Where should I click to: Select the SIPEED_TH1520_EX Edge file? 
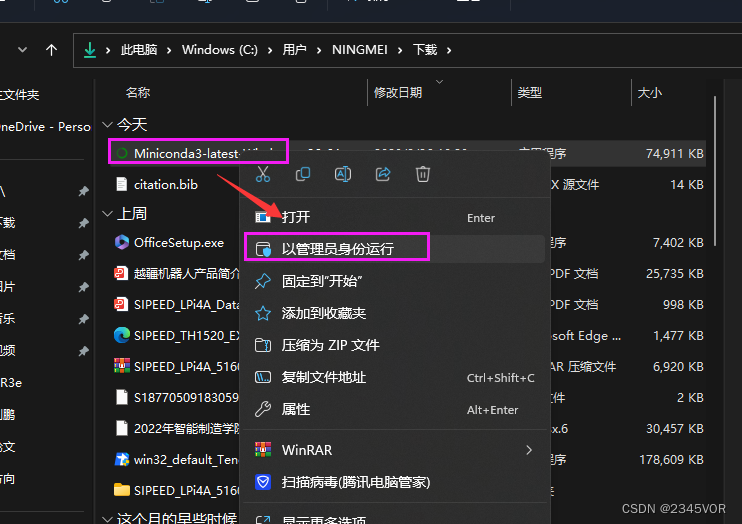(x=187, y=336)
